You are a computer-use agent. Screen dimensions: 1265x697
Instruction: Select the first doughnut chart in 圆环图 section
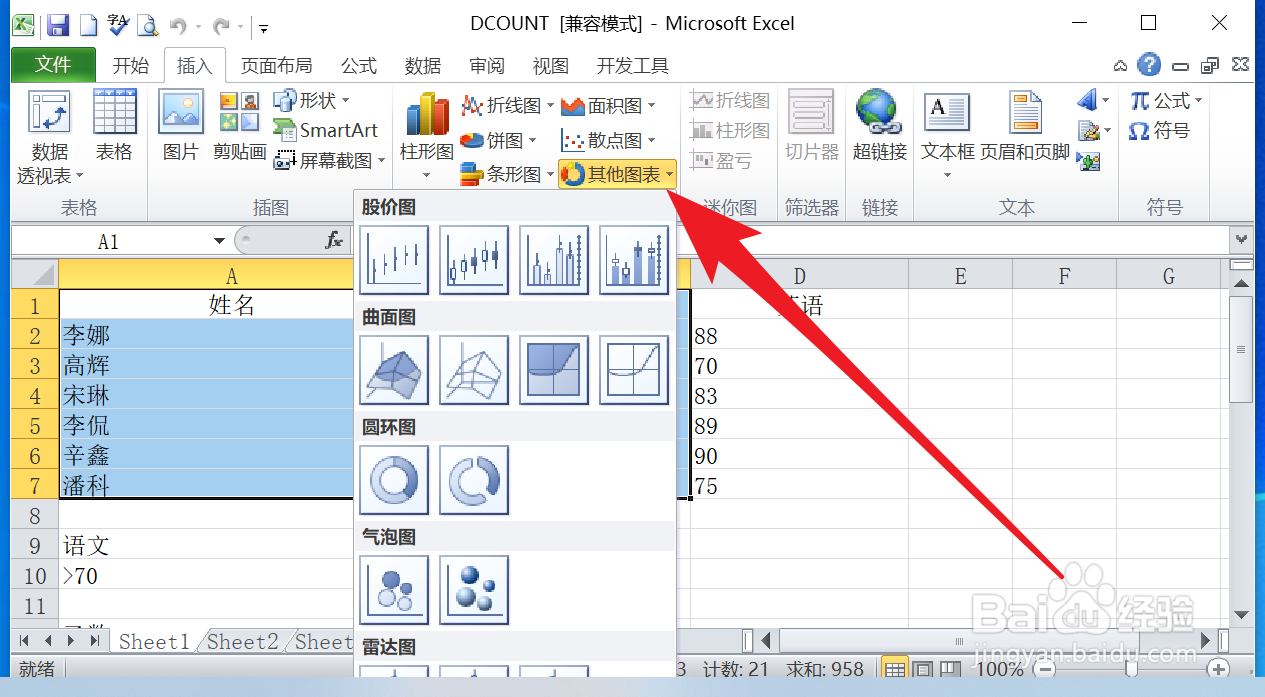[x=393, y=480]
